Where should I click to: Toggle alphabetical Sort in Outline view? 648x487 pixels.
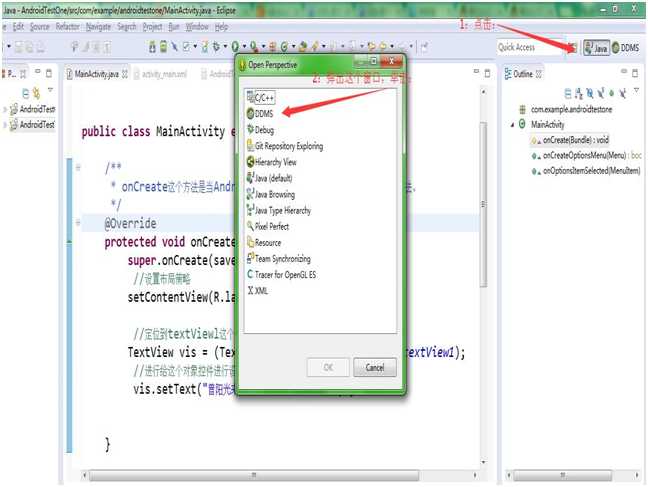click(579, 93)
